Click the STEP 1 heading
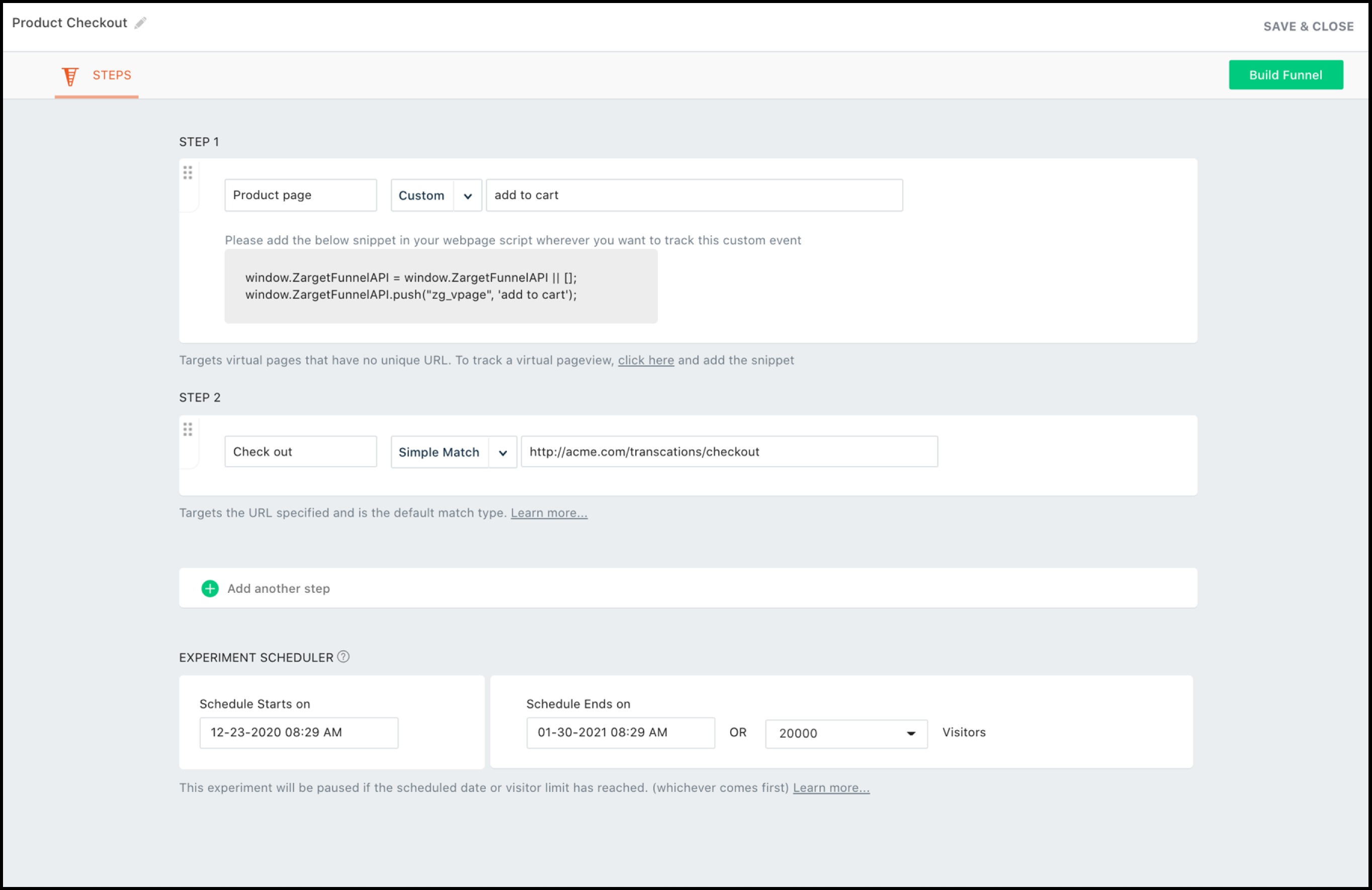This screenshot has height=890, width=1372. [199, 142]
